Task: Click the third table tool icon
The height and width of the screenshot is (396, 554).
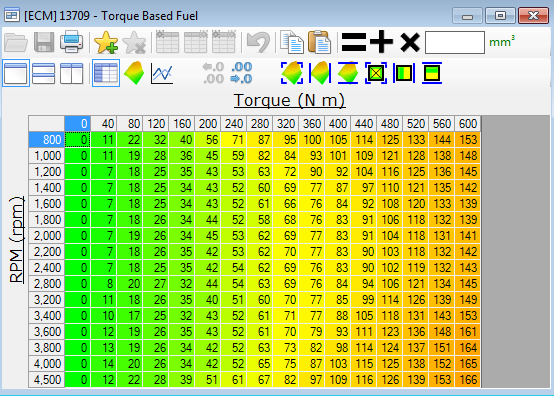Action: [224, 42]
